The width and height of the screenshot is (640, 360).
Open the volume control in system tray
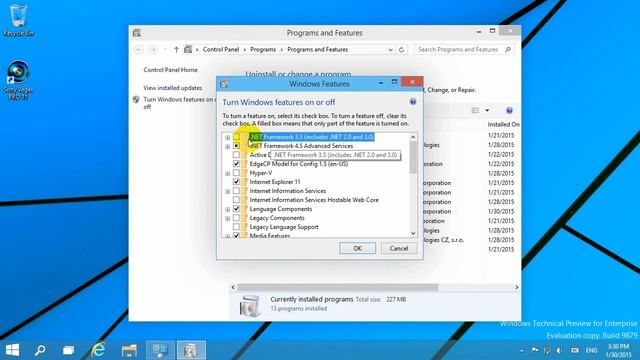click(x=559, y=350)
